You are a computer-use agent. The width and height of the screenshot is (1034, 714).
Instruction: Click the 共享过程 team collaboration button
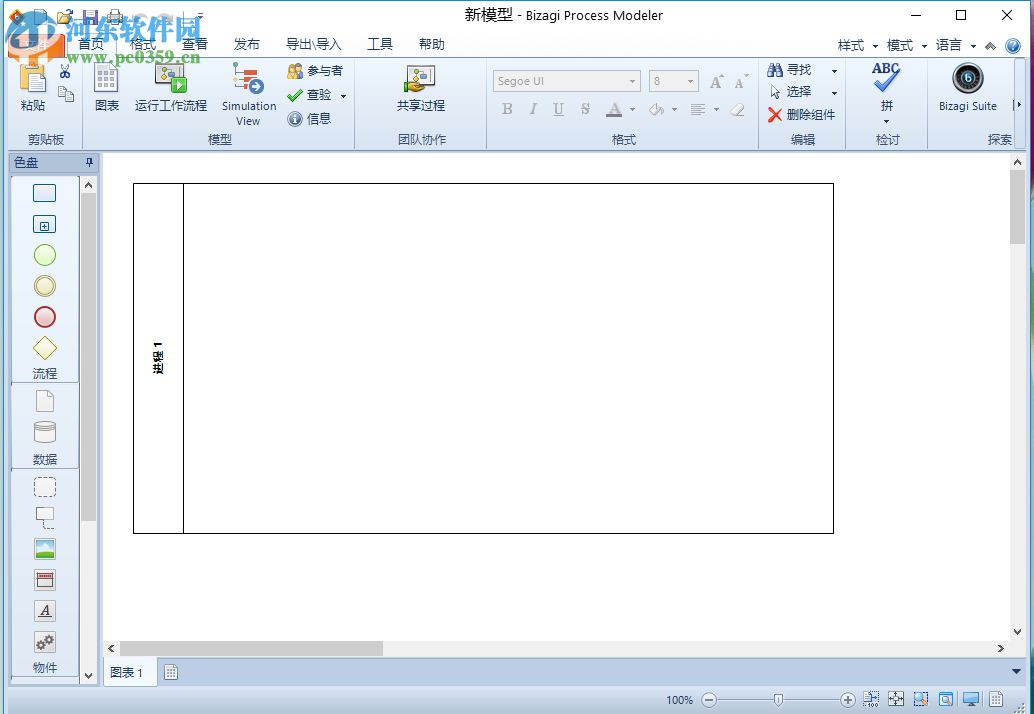pyautogui.click(x=420, y=93)
